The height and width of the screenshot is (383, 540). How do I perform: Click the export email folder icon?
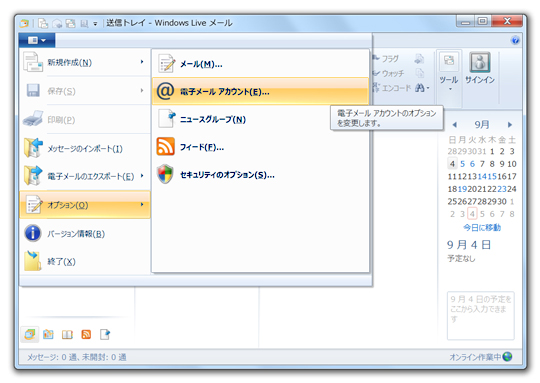(33, 176)
